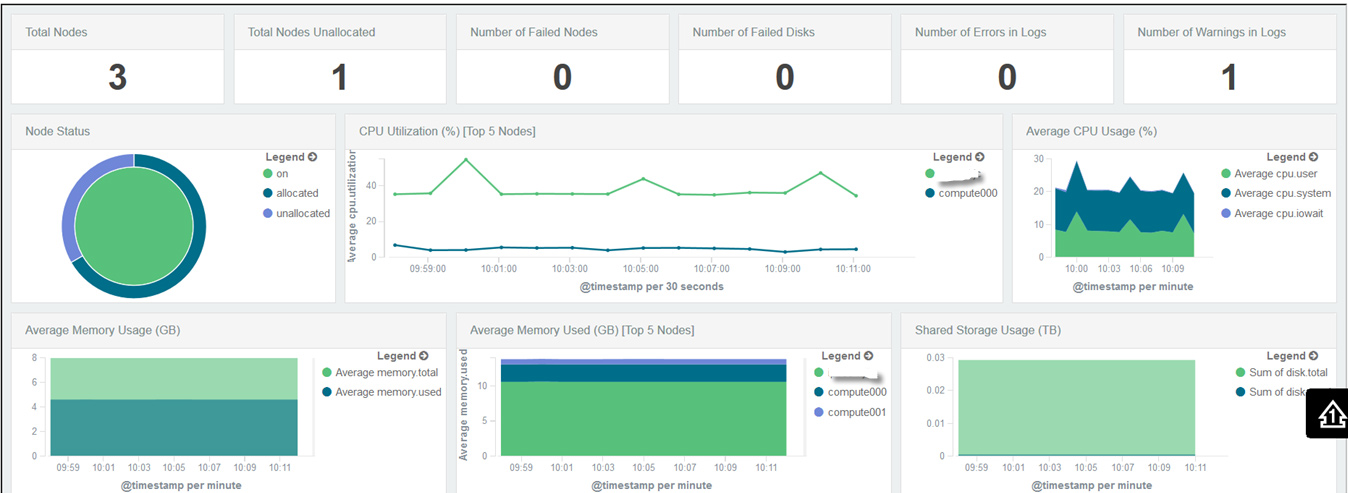Click the value 3 under Total Nodes
This screenshot has height=493, width=1348.
coord(118,77)
